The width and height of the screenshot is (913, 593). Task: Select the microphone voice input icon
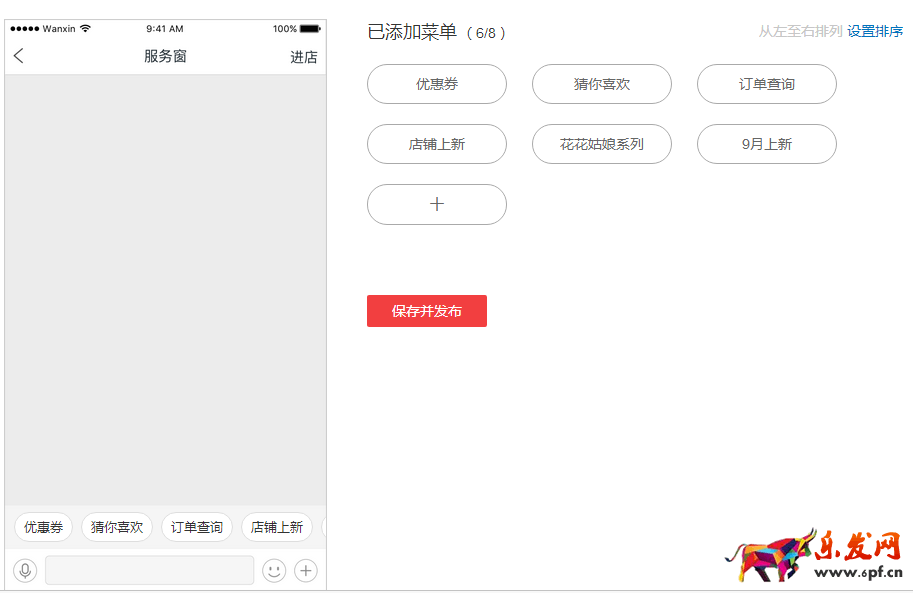point(25,570)
